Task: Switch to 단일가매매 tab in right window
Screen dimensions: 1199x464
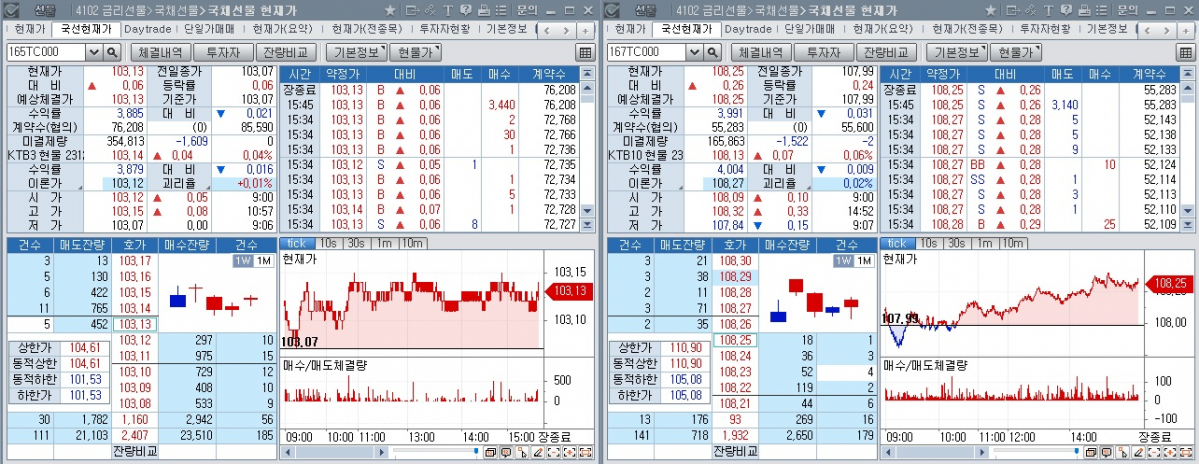Action: pos(810,29)
